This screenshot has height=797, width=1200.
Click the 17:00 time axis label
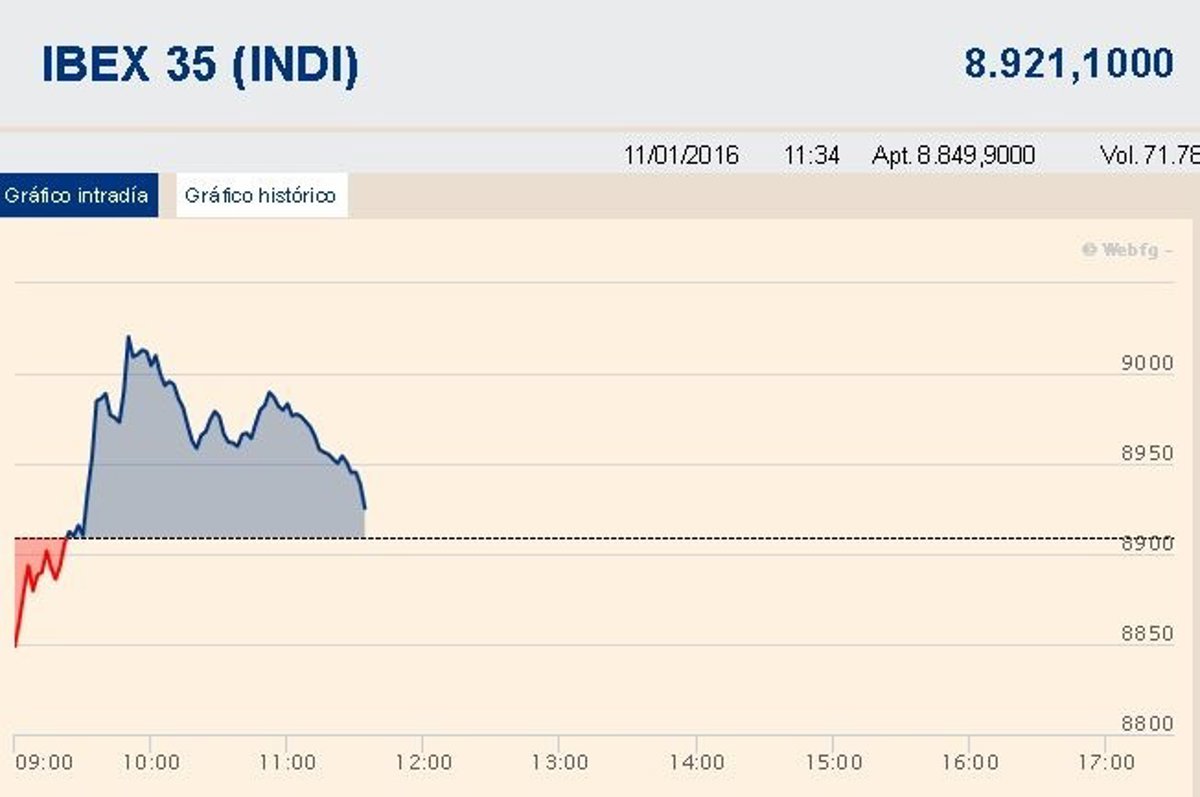tap(1106, 762)
